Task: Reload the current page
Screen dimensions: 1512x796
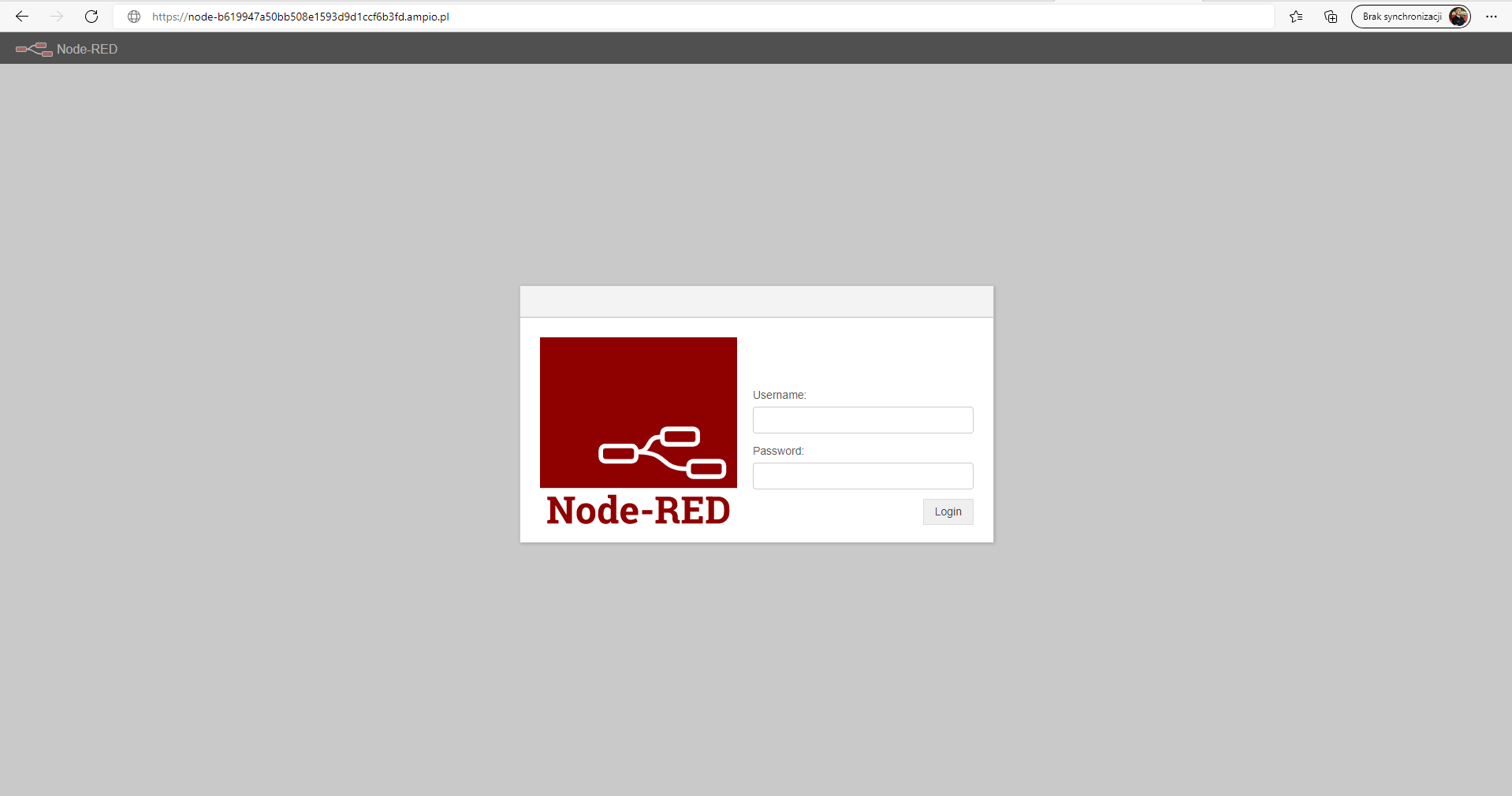Action: pos(91,17)
